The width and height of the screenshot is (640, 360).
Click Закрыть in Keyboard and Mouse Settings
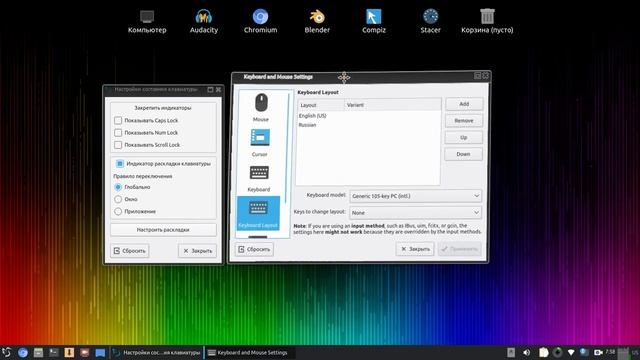pos(415,249)
